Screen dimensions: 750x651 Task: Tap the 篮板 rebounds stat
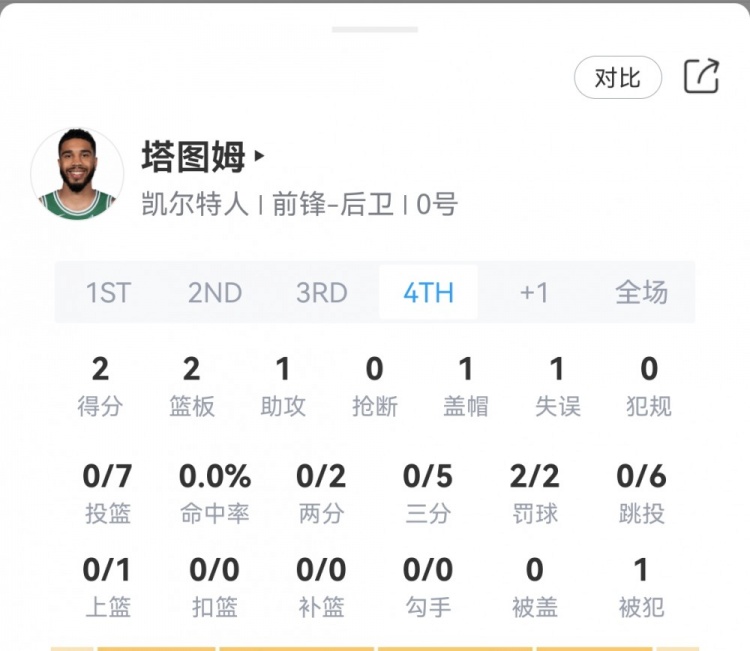coord(191,386)
